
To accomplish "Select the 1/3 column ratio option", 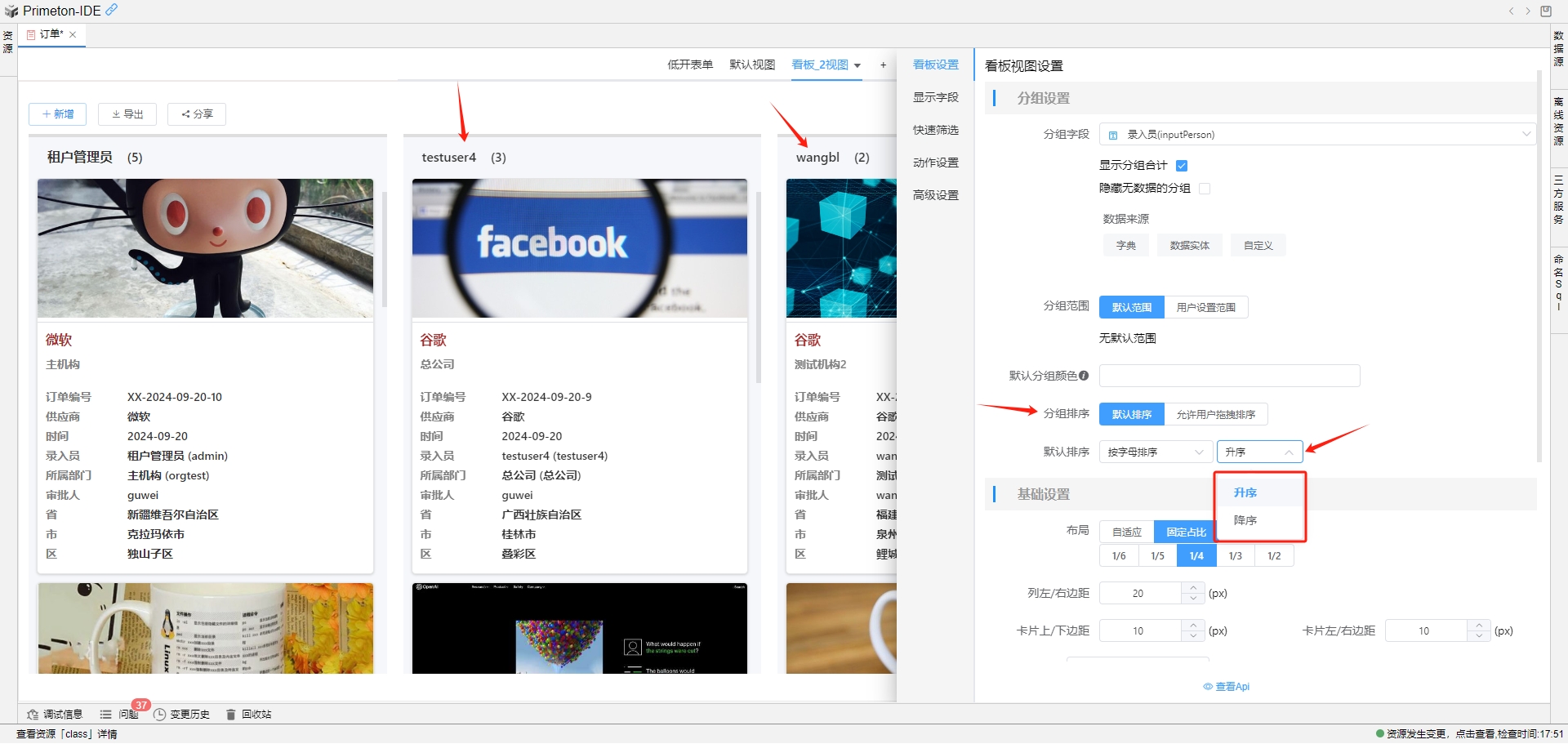I will (x=1235, y=556).
